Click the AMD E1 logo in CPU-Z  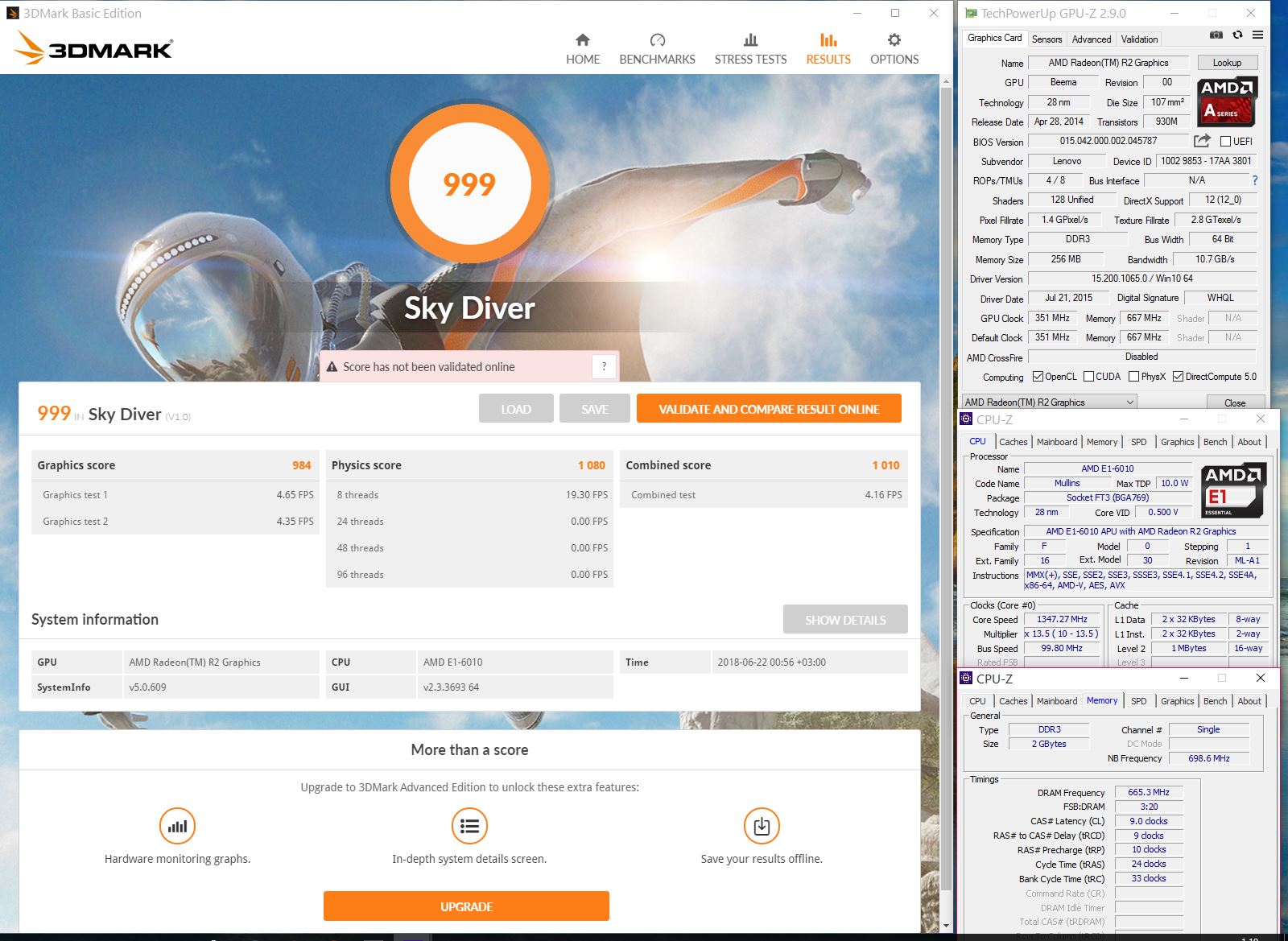1233,490
